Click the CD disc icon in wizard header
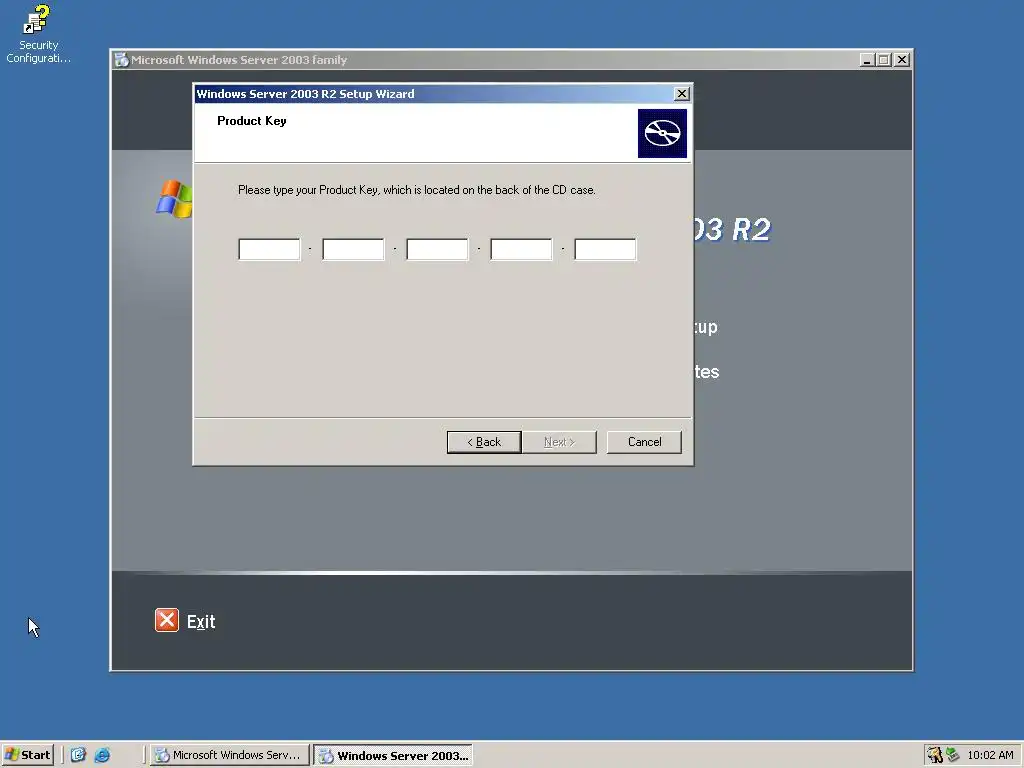Image resolution: width=1024 pixels, height=768 pixels. pos(662,133)
